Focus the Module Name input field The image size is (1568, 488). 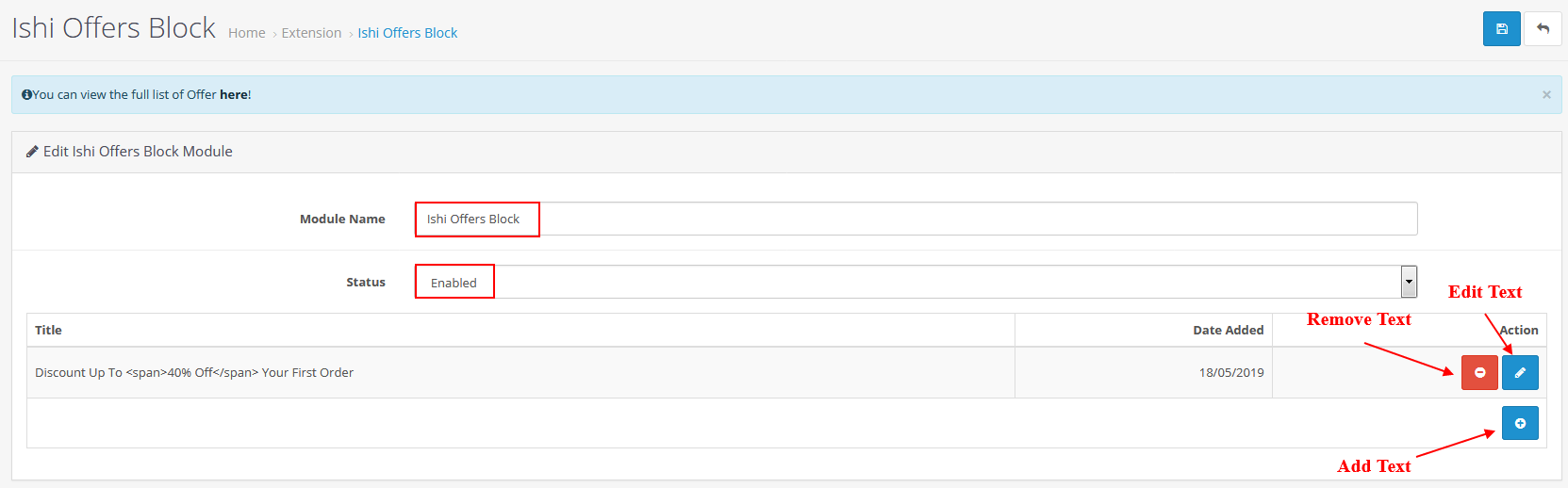point(916,219)
